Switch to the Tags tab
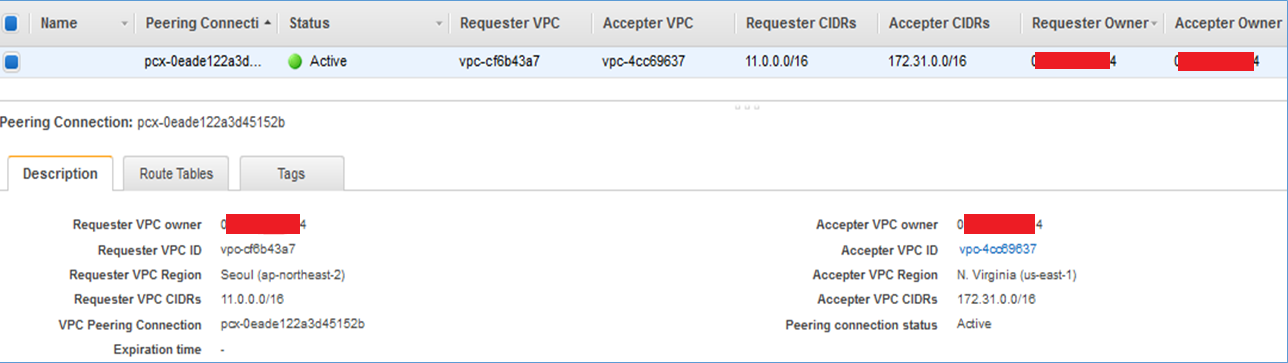 point(291,173)
